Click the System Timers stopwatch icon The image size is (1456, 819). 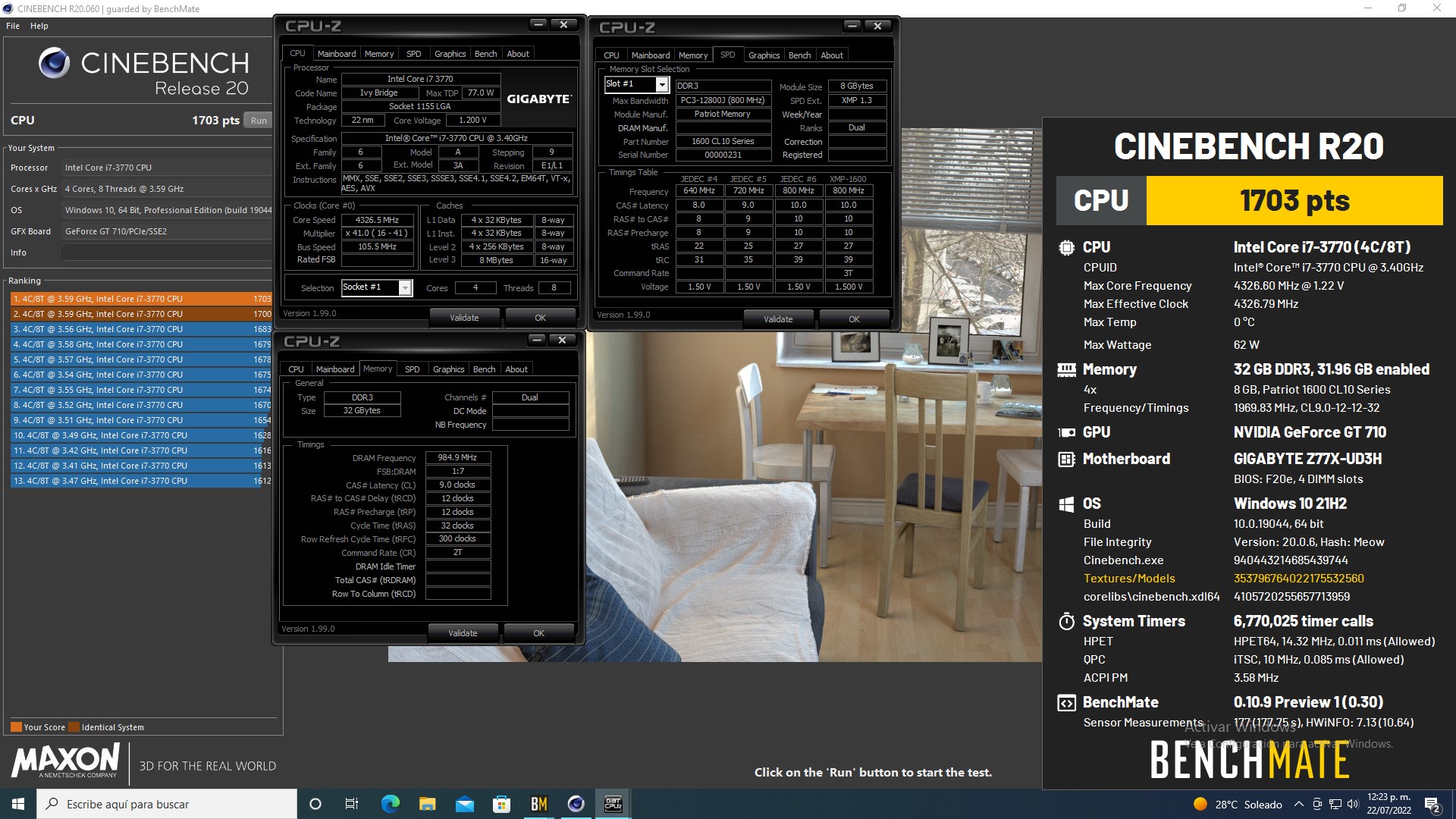click(1066, 622)
